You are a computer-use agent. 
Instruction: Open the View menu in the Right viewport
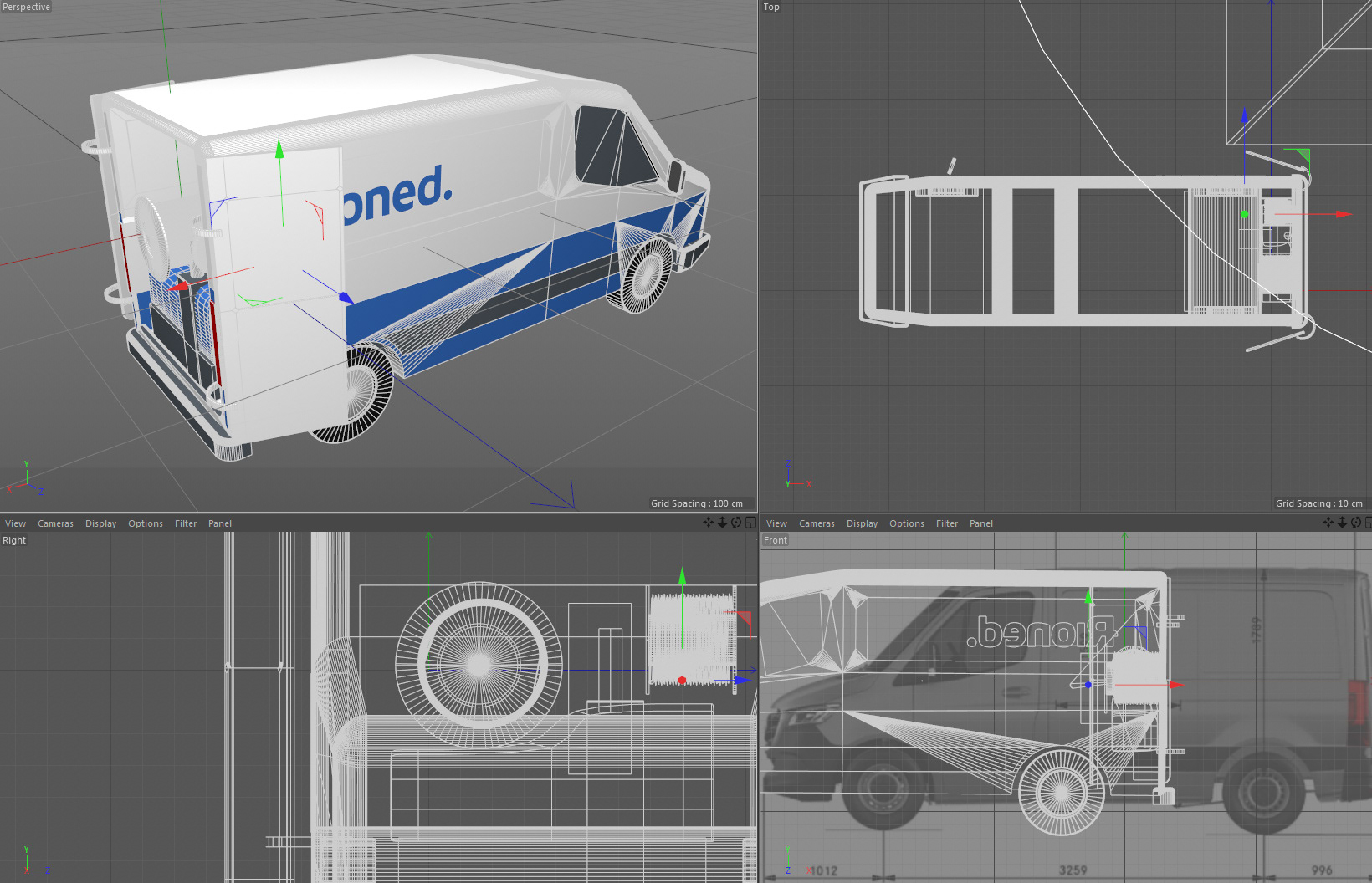click(x=15, y=523)
